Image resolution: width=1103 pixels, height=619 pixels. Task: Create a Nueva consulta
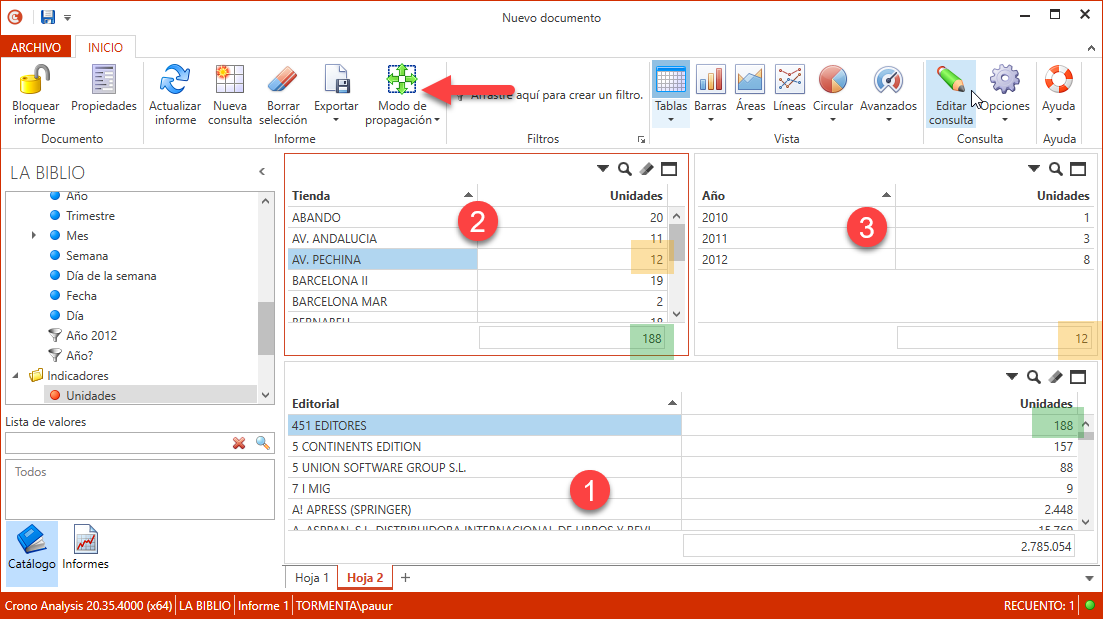pyautogui.click(x=230, y=79)
